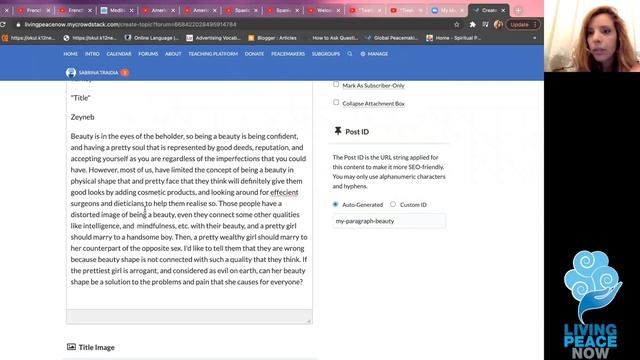The width and height of the screenshot is (640, 360).
Task: Click Sabrina Traidia's avatar icon
Action: pos(71,73)
